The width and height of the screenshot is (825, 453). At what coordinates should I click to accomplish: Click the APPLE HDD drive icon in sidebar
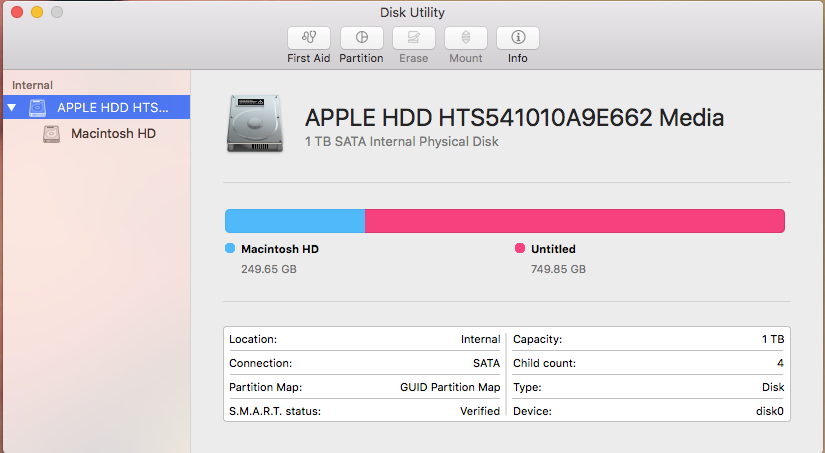point(37,108)
